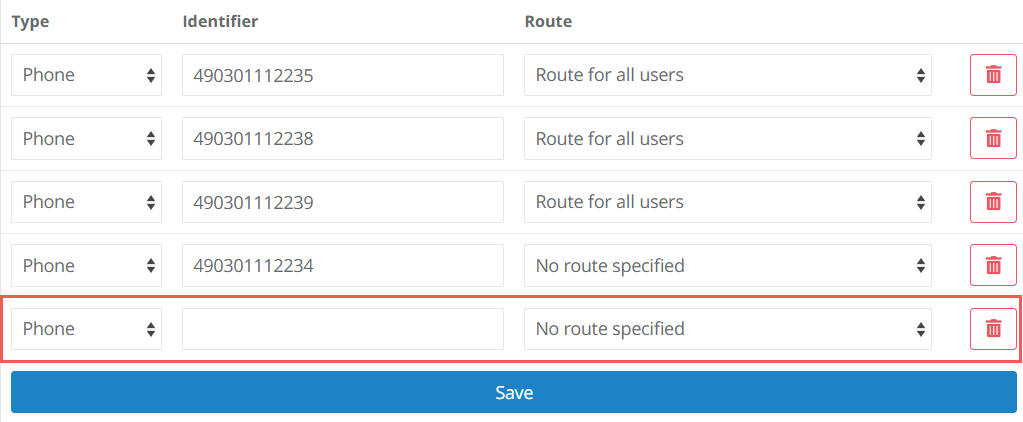Delete the 490301112235 phone row

pyautogui.click(x=993, y=75)
